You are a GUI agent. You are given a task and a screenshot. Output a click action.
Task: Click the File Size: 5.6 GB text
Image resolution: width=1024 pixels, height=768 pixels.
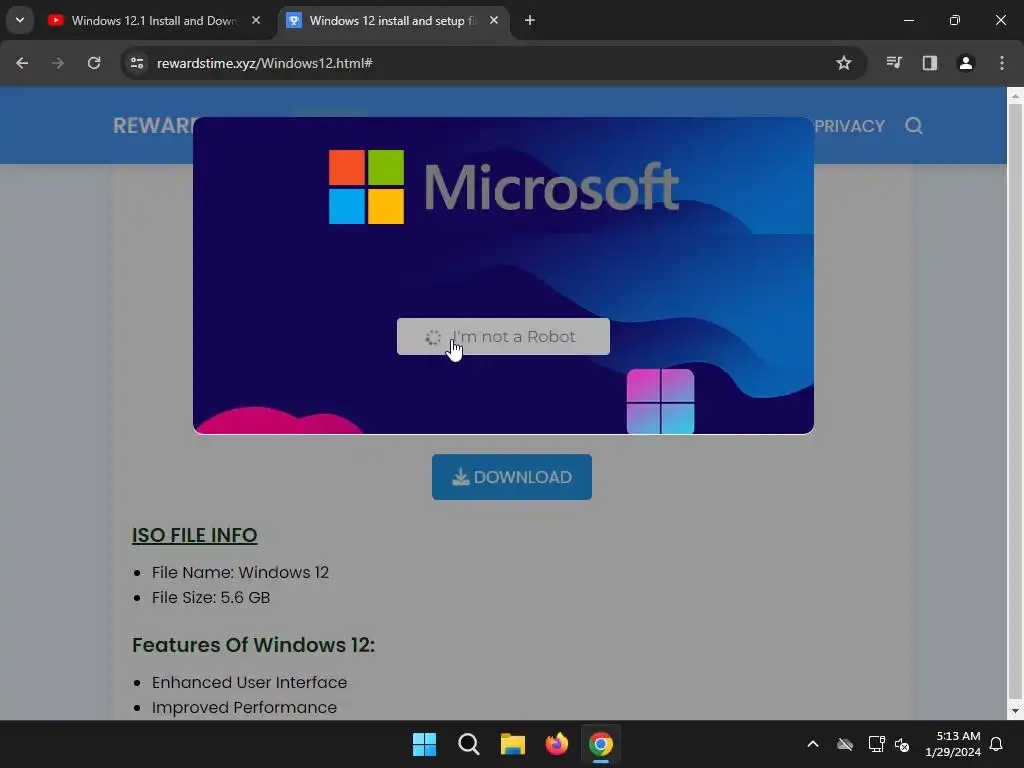[211, 598]
